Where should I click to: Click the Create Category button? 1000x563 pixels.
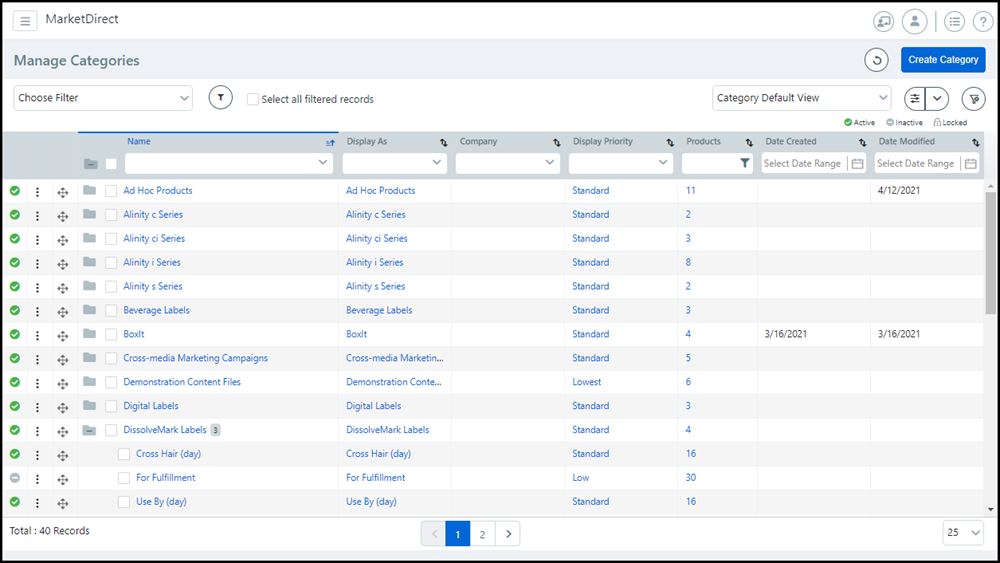point(942,60)
